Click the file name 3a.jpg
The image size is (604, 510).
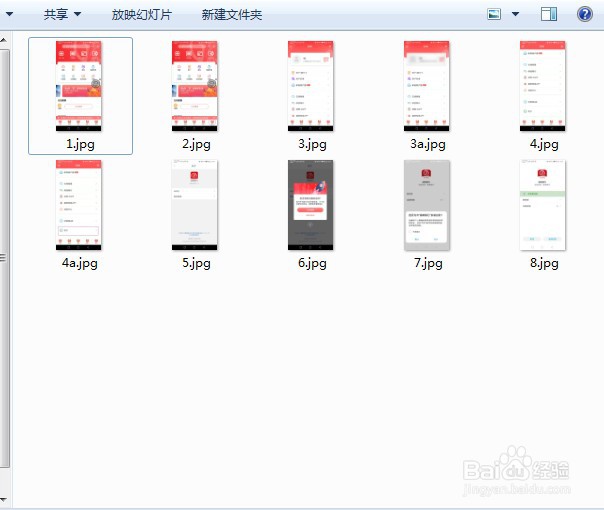coord(428,144)
